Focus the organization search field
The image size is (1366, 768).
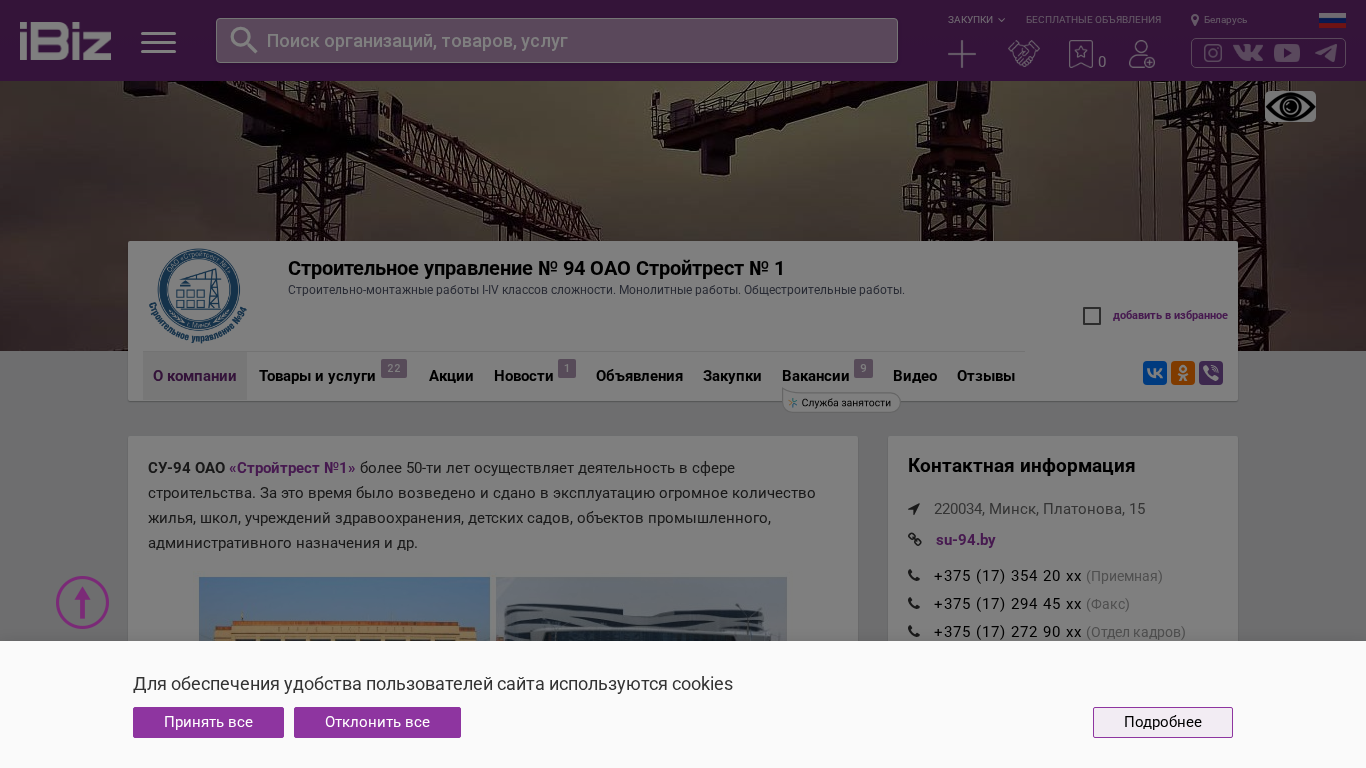pos(557,41)
